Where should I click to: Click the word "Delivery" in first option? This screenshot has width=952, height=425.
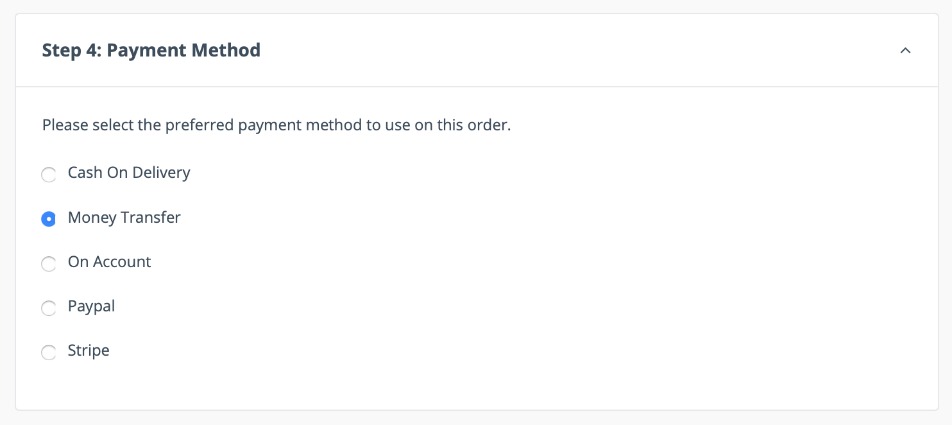point(161,172)
